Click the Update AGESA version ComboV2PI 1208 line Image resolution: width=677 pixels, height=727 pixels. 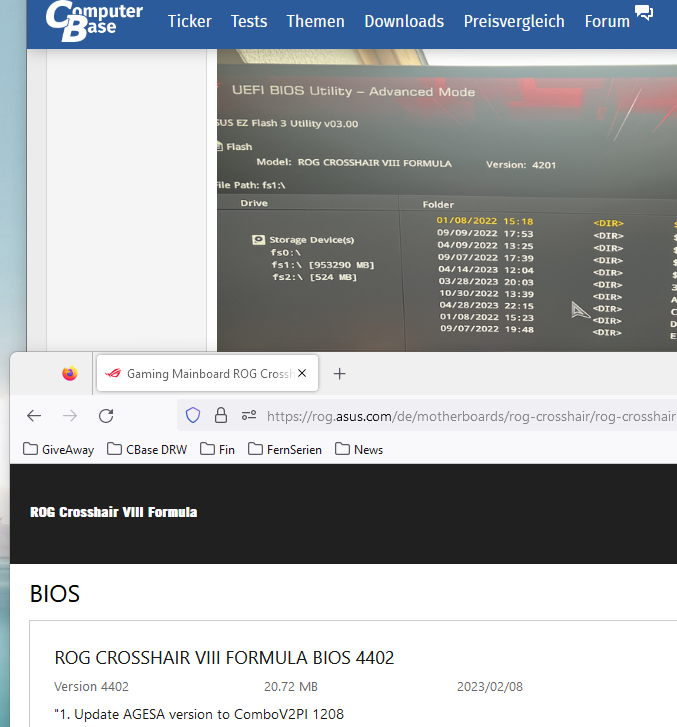pyautogui.click(x=199, y=714)
